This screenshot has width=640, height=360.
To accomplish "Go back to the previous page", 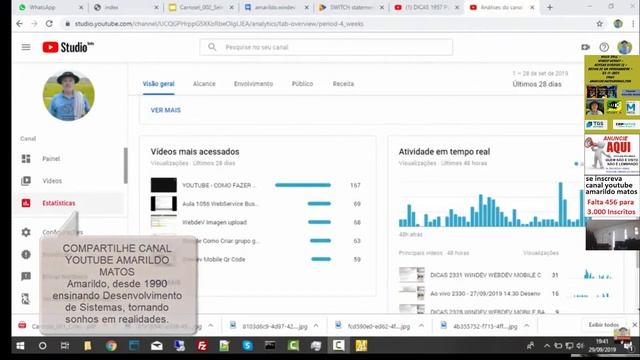I will (19, 24).
